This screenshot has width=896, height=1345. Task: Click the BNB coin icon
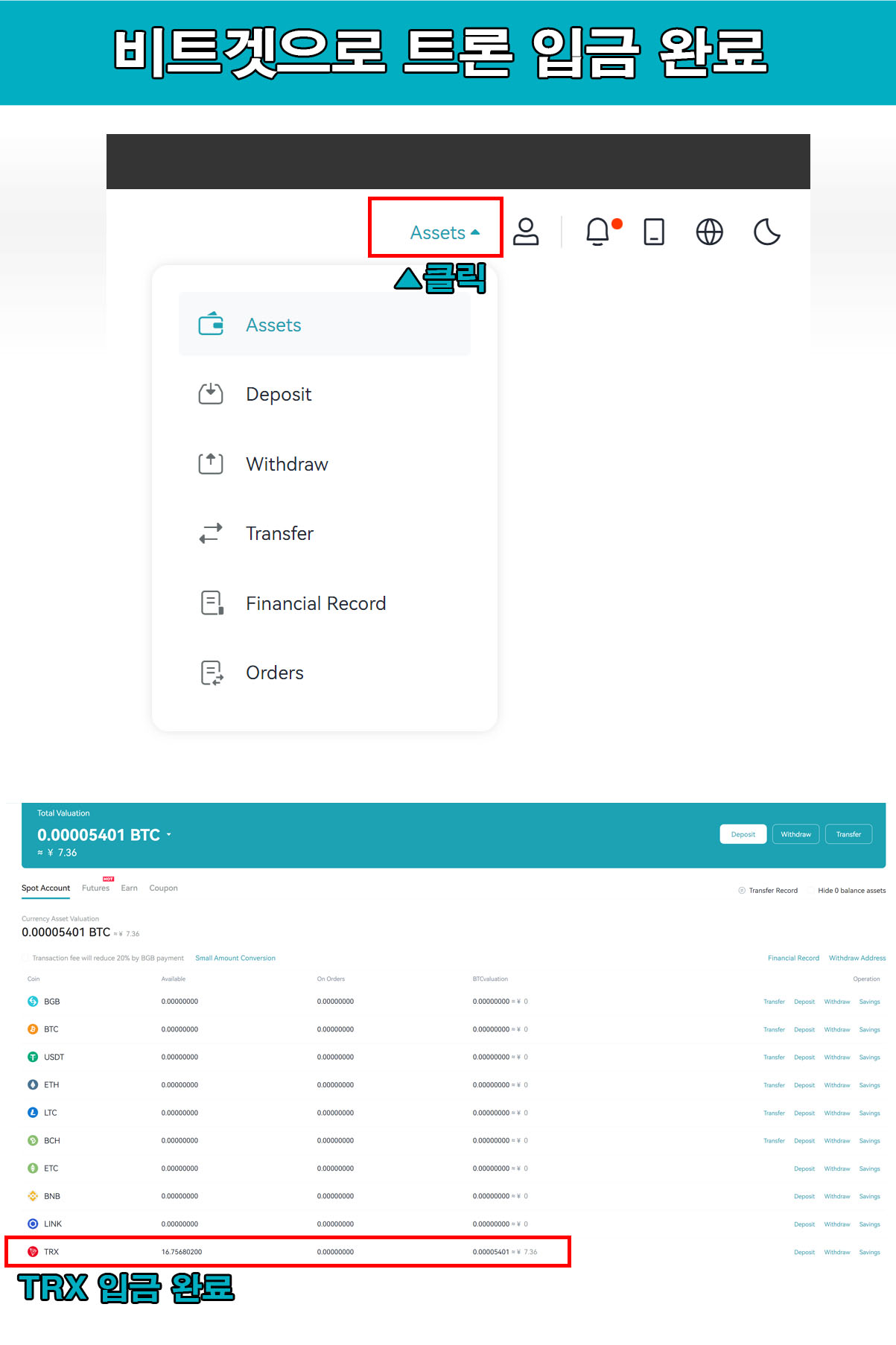[x=33, y=1196]
